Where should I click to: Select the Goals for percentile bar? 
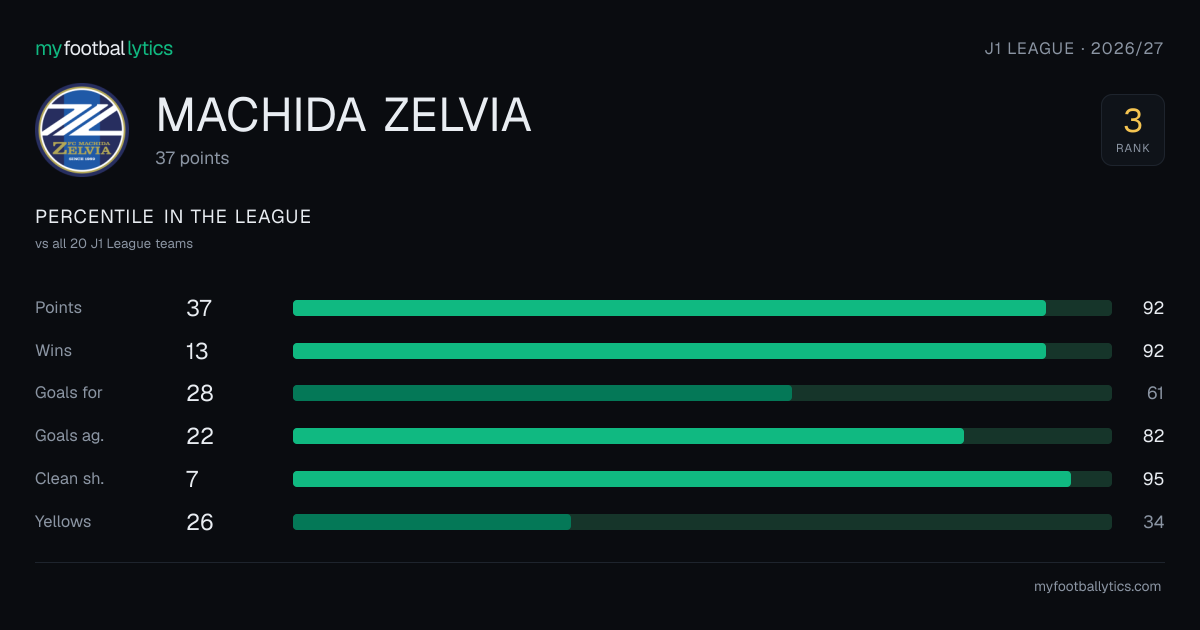702,393
